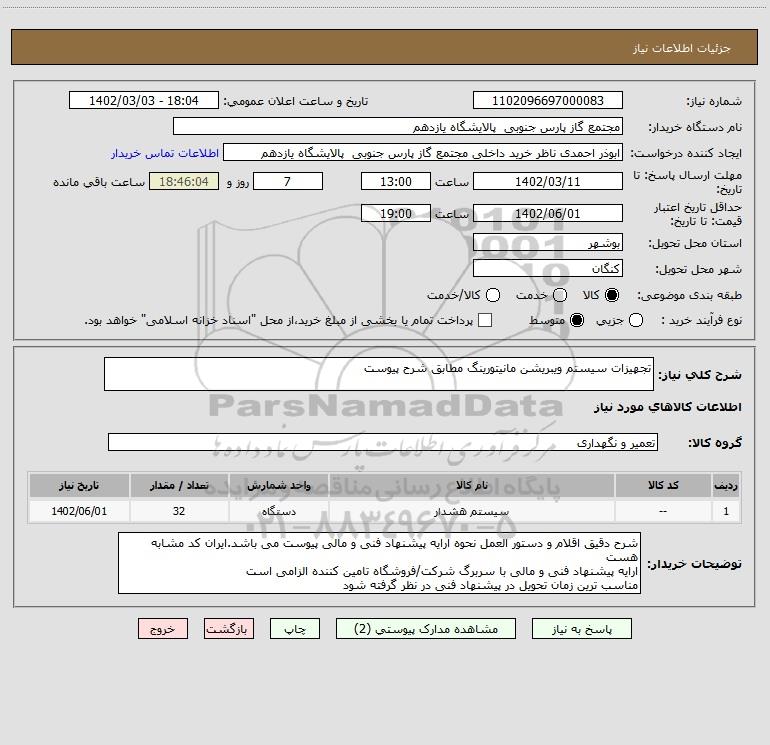Click the واحد شمارش column header
Image resolution: width=770 pixels, height=745 pixels.
278,485
